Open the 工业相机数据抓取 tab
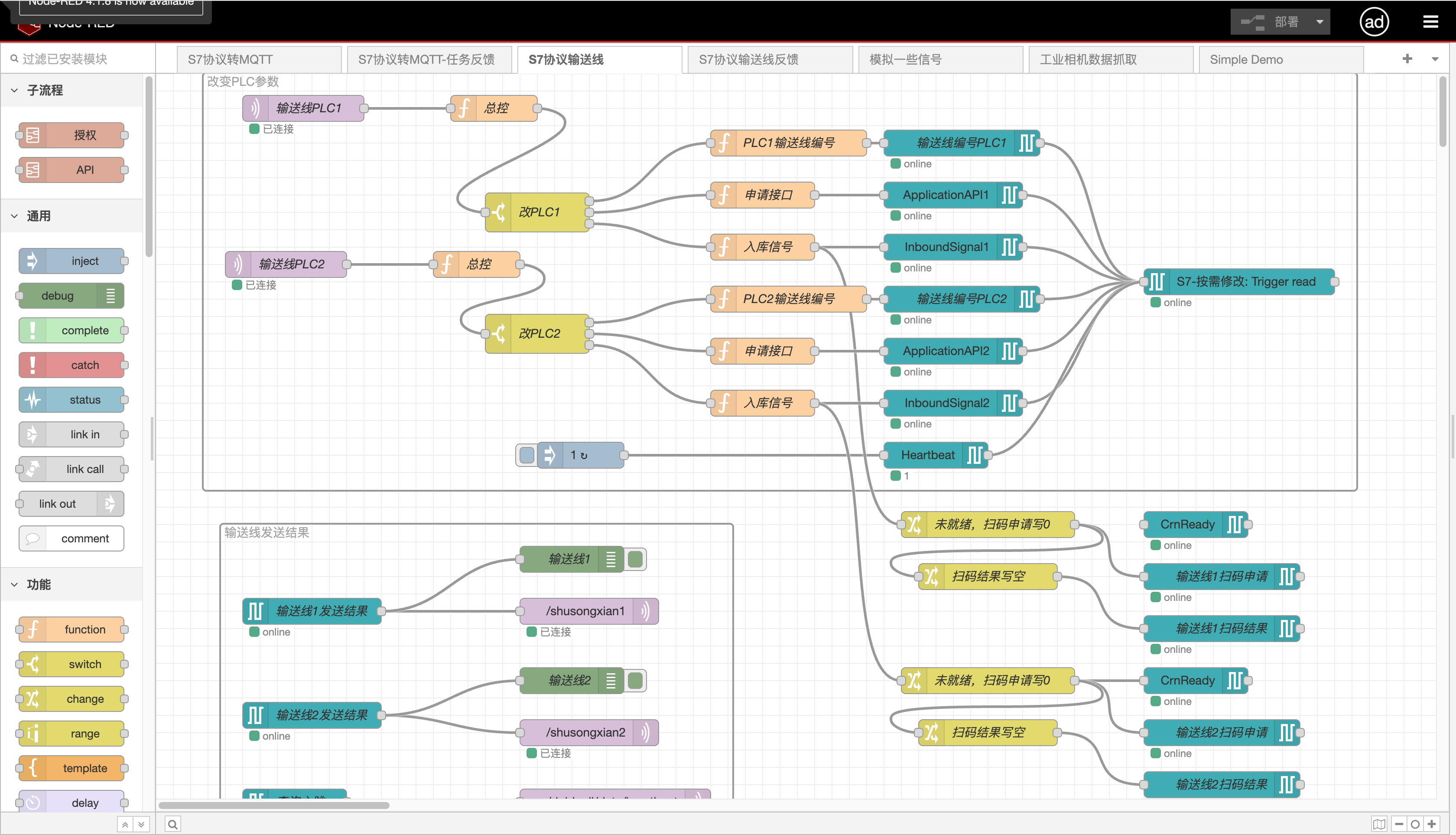This screenshot has height=835, width=1456. [x=1111, y=60]
